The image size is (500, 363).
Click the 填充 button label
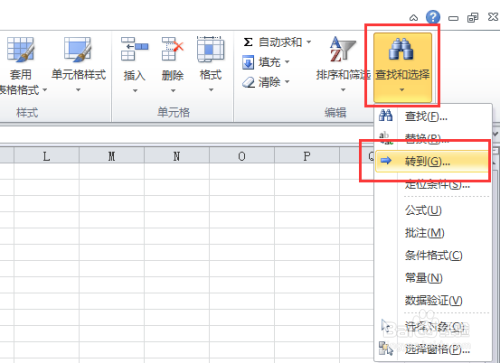click(x=269, y=62)
